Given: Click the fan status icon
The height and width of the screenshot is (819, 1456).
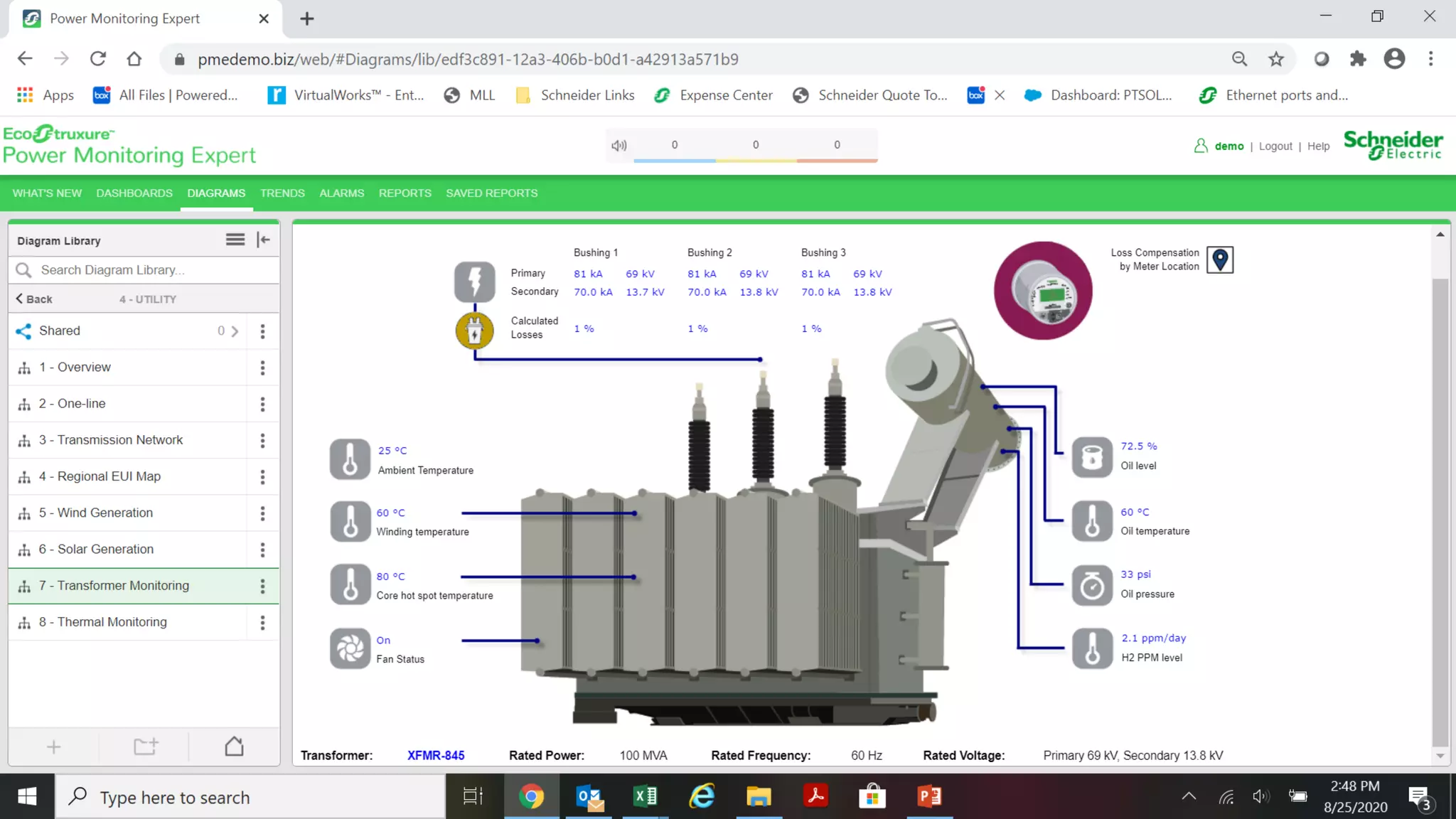Looking at the screenshot, I should pyautogui.click(x=350, y=648).
